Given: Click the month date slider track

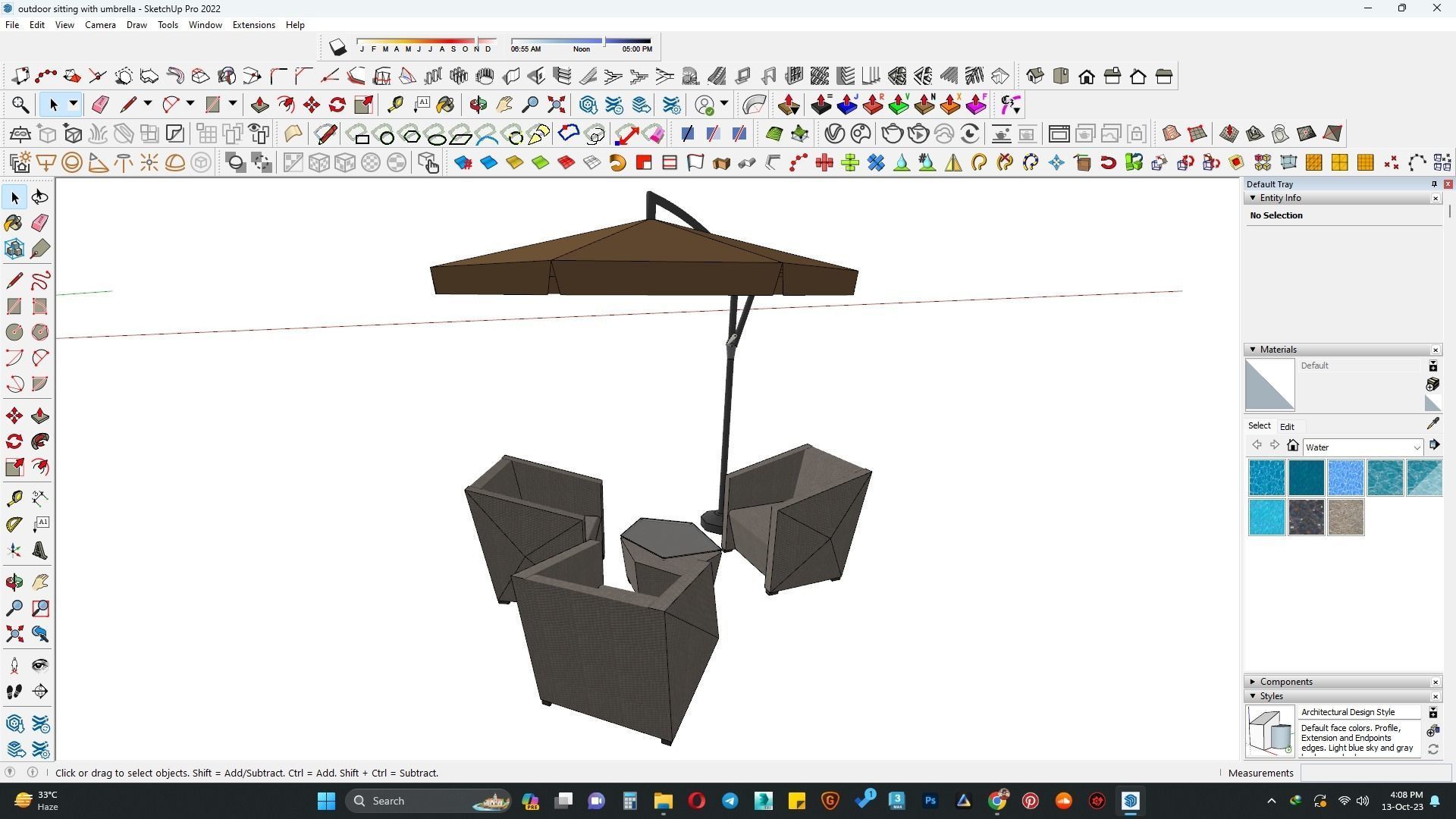Looking at the screenshot, I should tap(426, 41).
